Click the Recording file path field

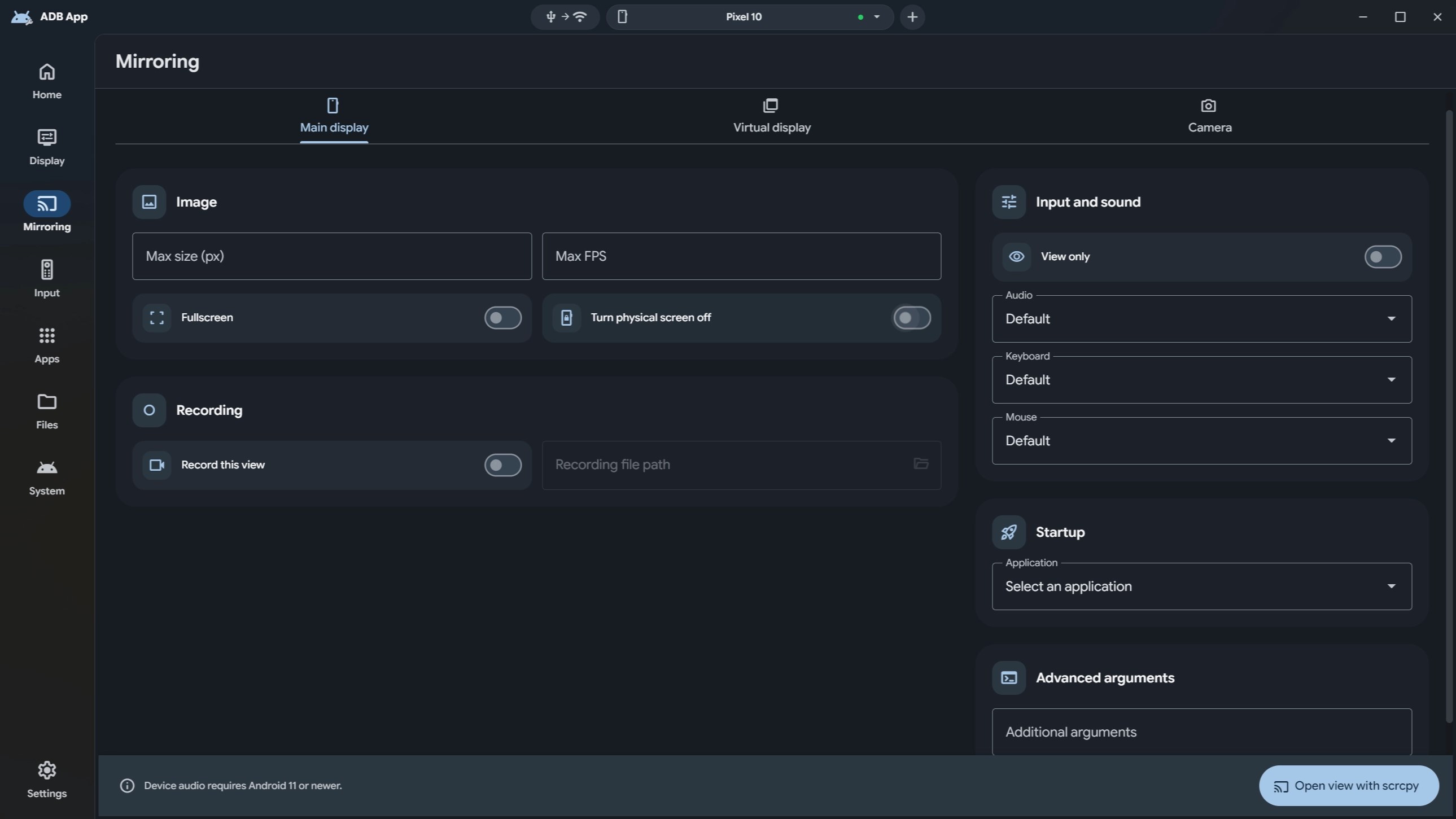tap(741, 465)
